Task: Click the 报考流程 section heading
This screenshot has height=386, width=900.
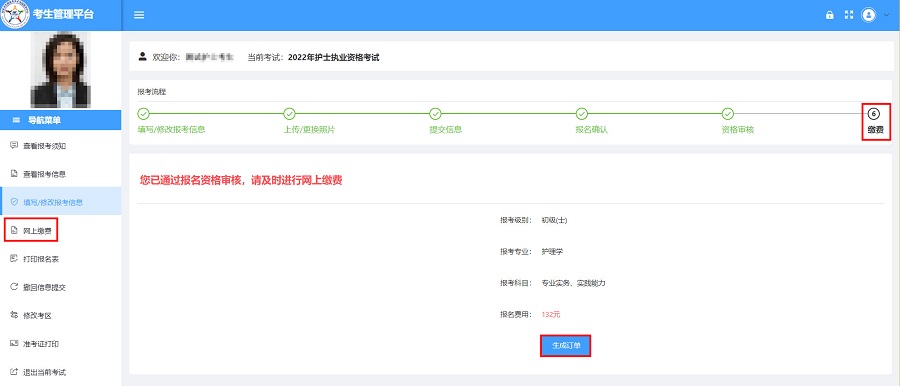Action: 152,92
